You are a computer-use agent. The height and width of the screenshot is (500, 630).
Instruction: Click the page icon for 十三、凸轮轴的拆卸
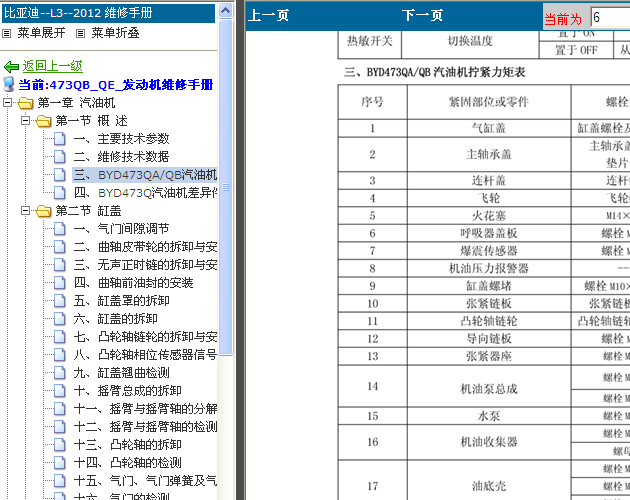point(60,445)
